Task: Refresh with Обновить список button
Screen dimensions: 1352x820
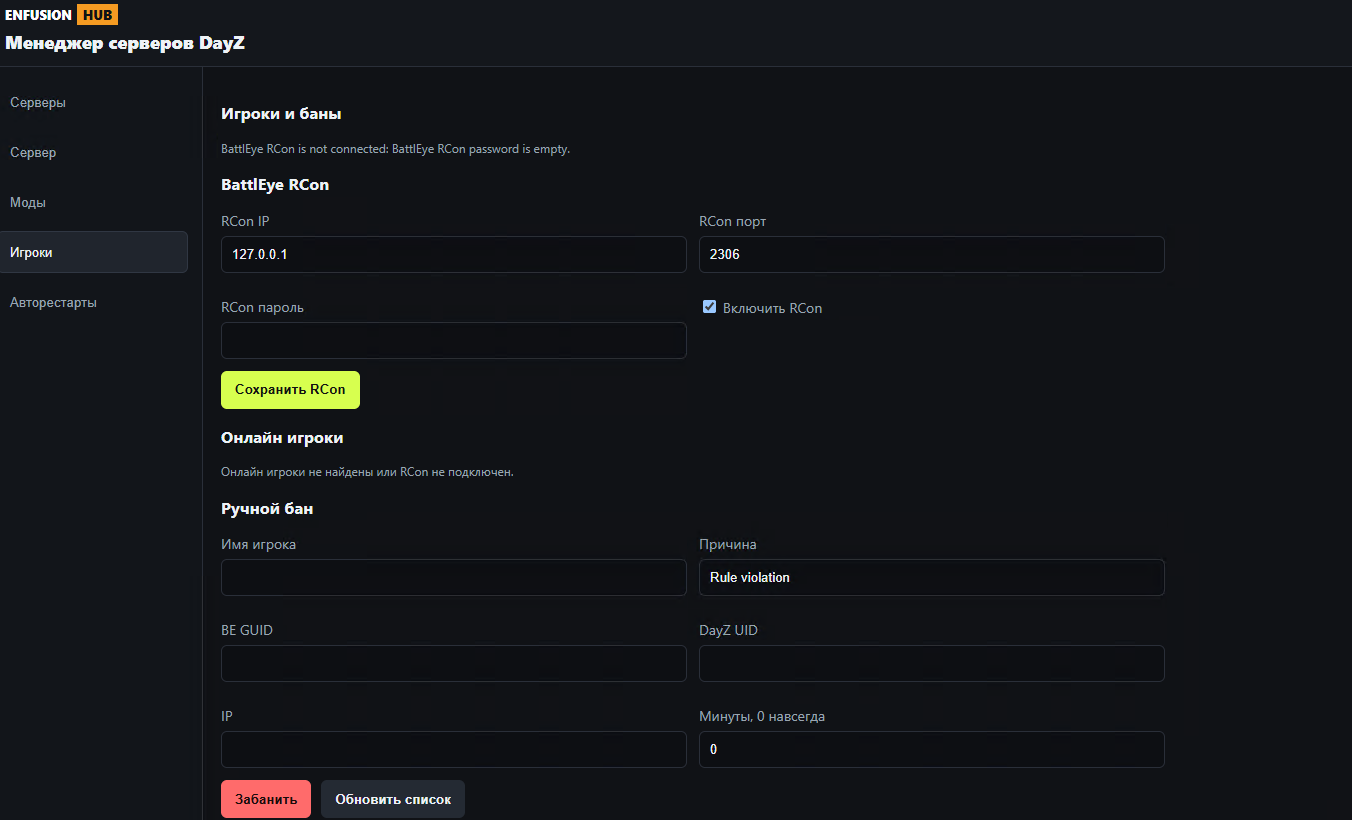Action: click(x=393, y=799)
